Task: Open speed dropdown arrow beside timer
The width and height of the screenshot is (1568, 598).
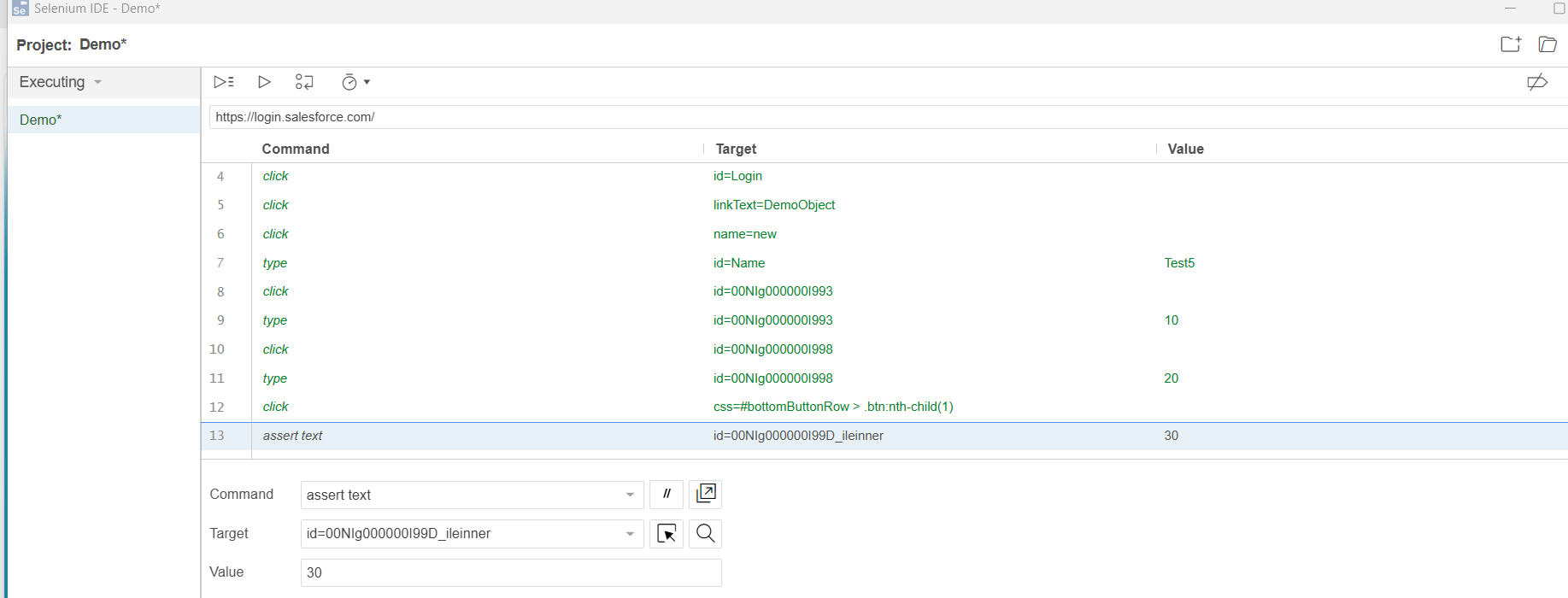Action: [367, 82]
